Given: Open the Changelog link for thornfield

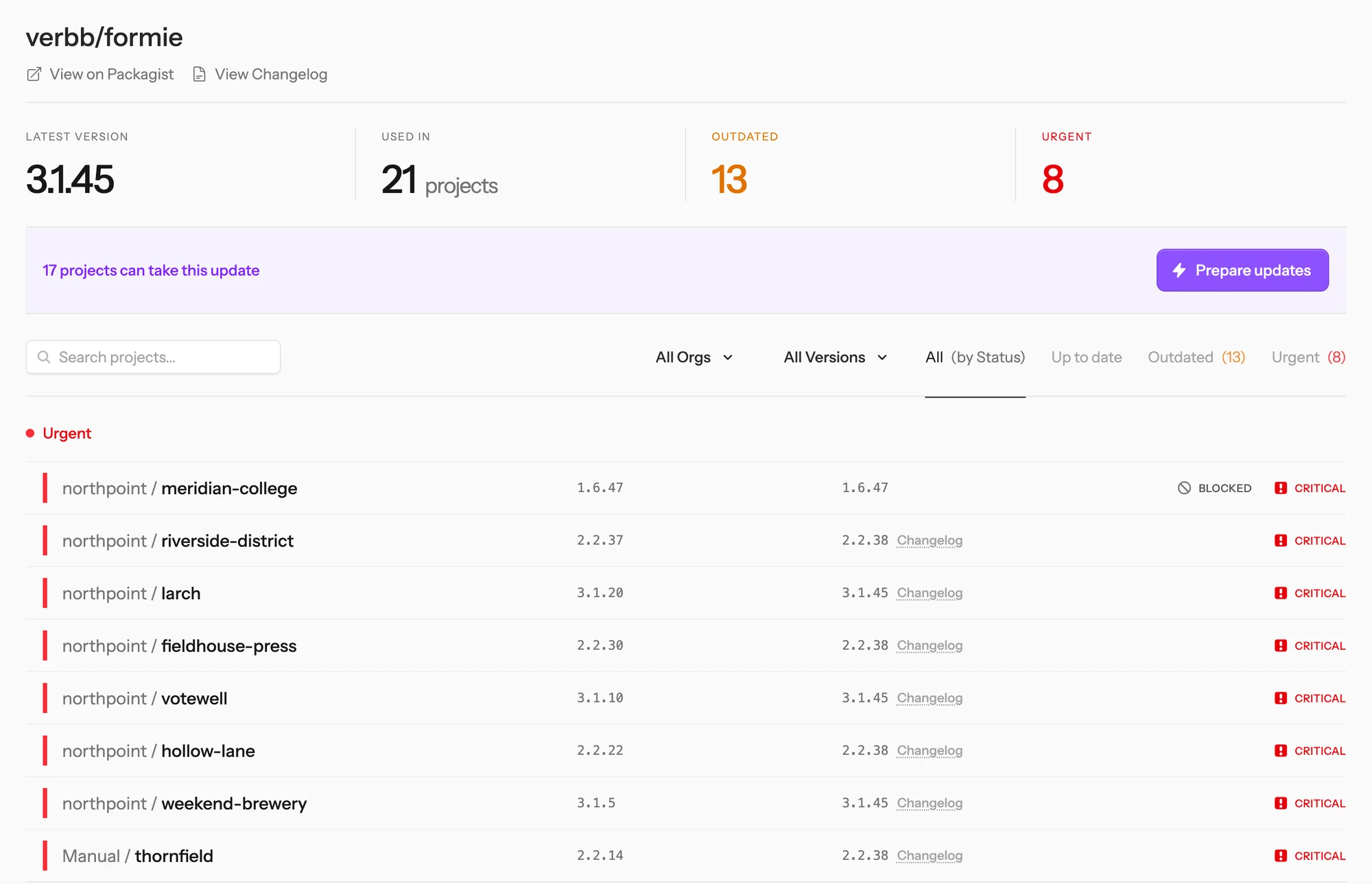Looking at the screenshot, I should tap(930, 856).
